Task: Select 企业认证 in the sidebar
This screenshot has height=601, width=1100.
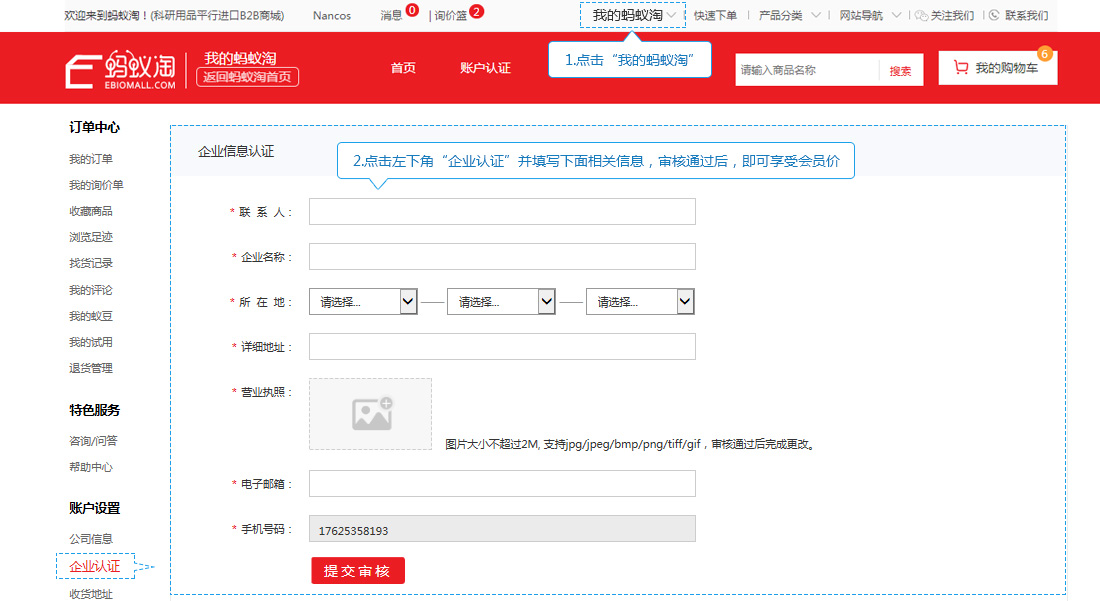Action: pos(95,566)
